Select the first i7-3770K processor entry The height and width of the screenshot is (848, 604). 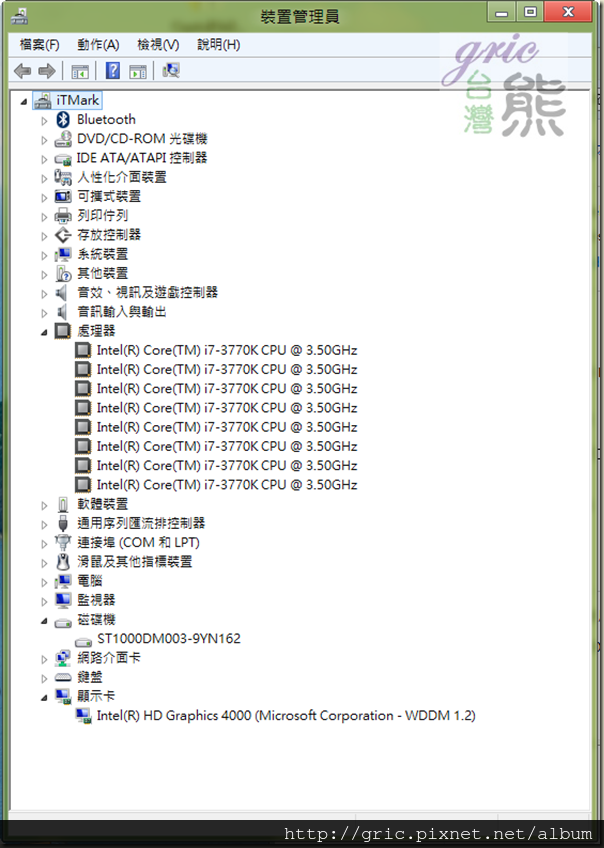[x=227, y=350]
